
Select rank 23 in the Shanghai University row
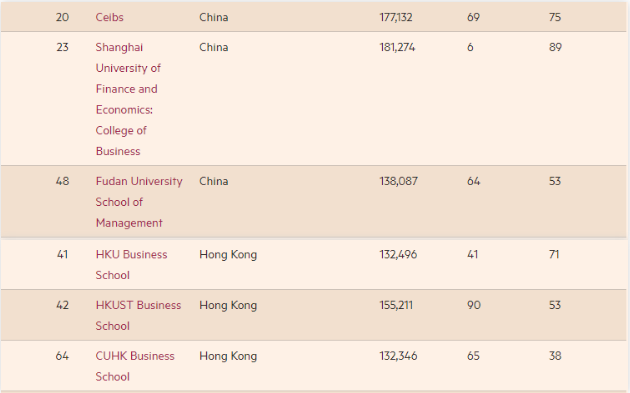pyautogui.click(x=62, y=47)
